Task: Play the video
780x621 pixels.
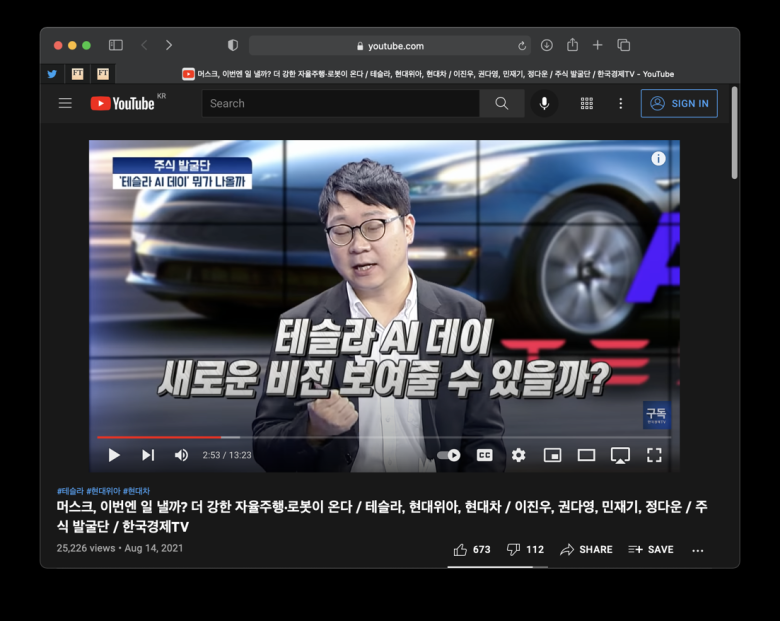Action: (114, 455)
